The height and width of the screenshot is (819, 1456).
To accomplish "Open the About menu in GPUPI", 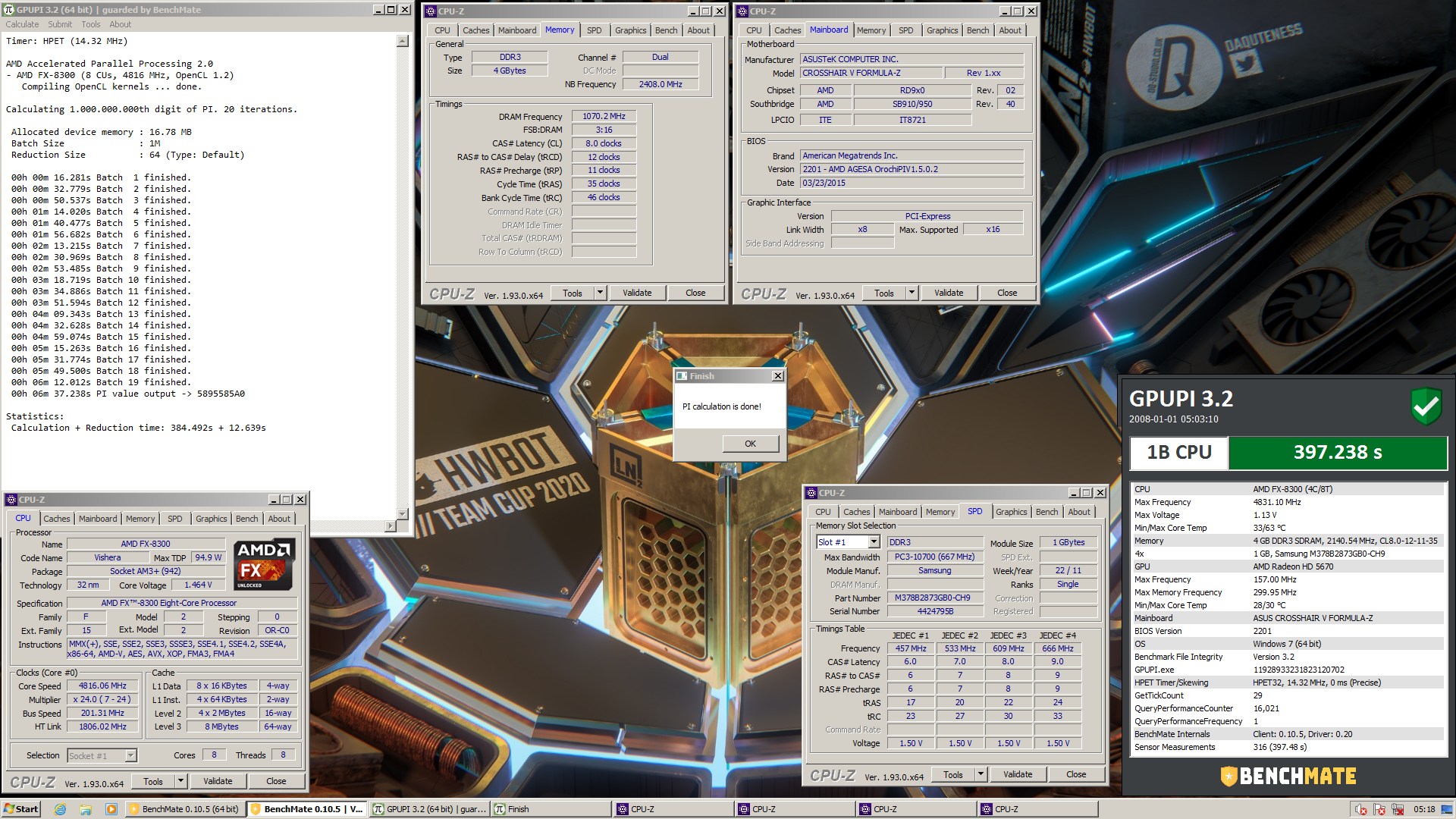I will (120, 24).
